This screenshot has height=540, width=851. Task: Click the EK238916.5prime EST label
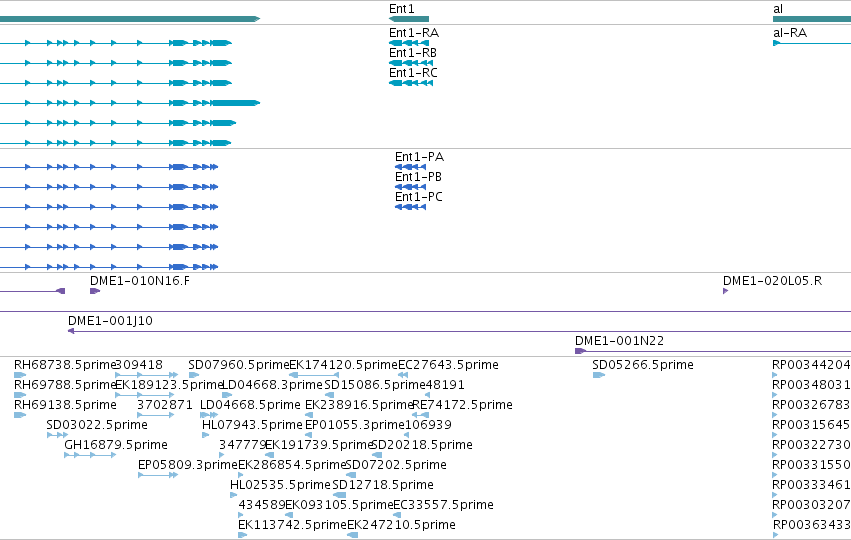pos(359,405)
